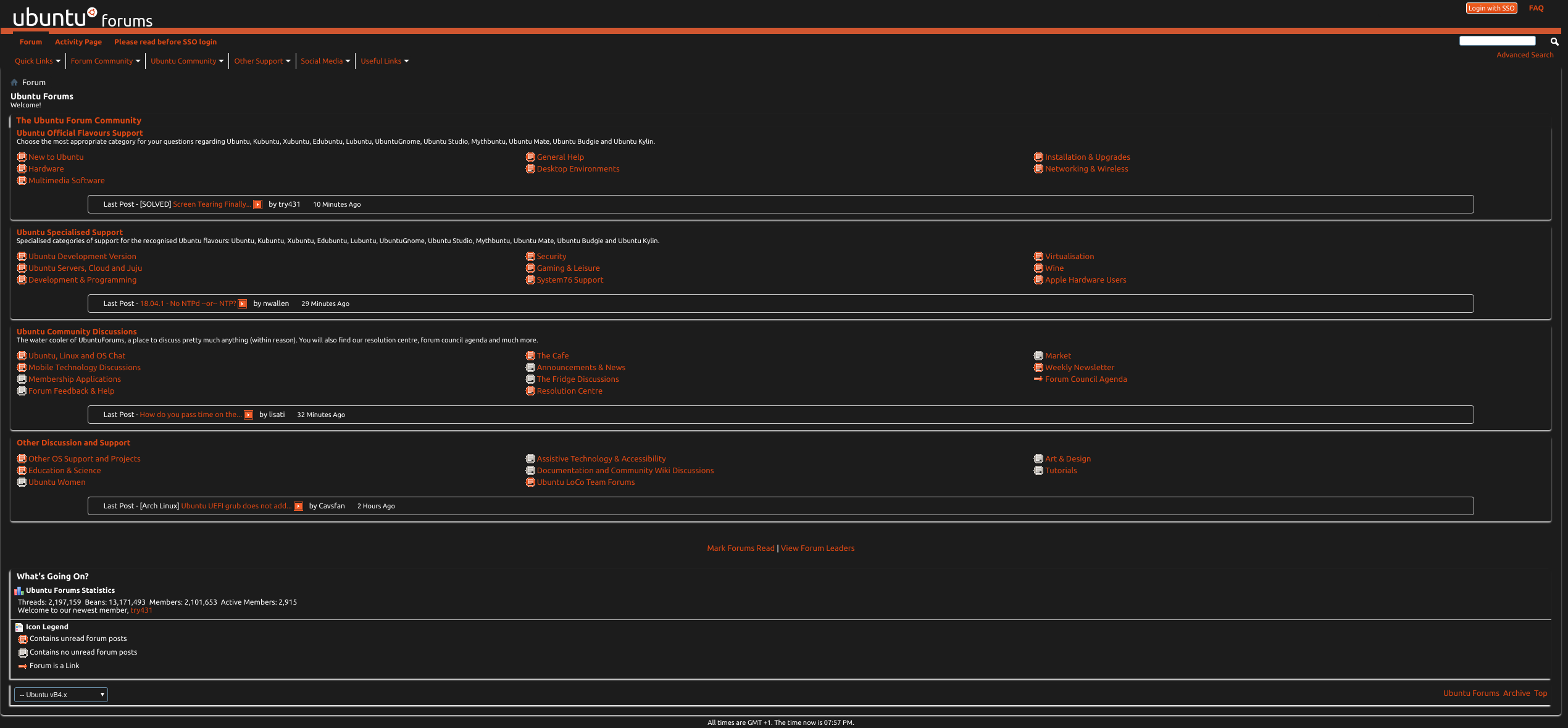Viewport: 1568px width, 728px height.
Task: Click the Ubuntu Forums Statistics chart icon
Action: [x=19, y=591]
